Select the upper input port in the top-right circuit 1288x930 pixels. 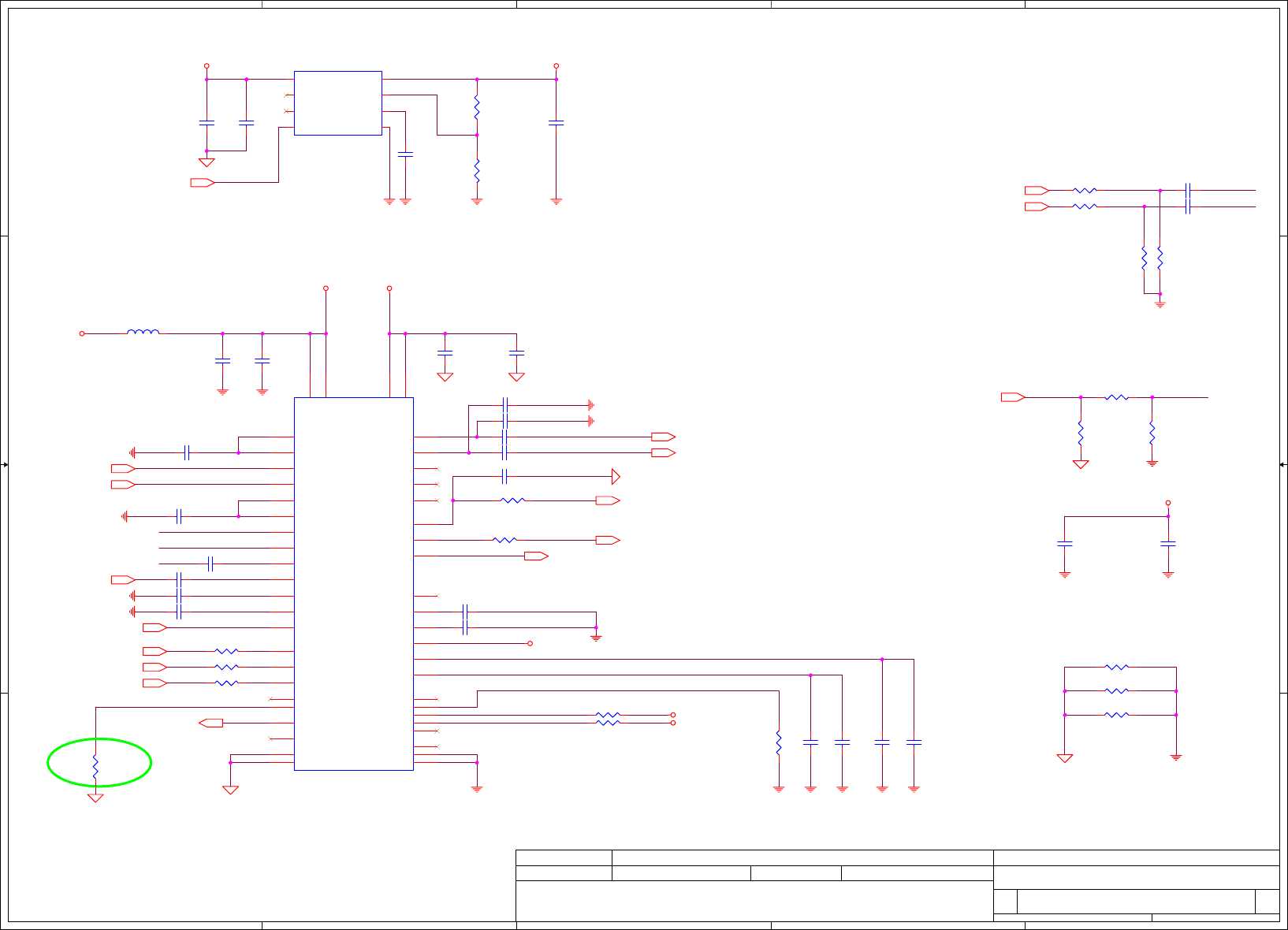[x=1037, y=190]
